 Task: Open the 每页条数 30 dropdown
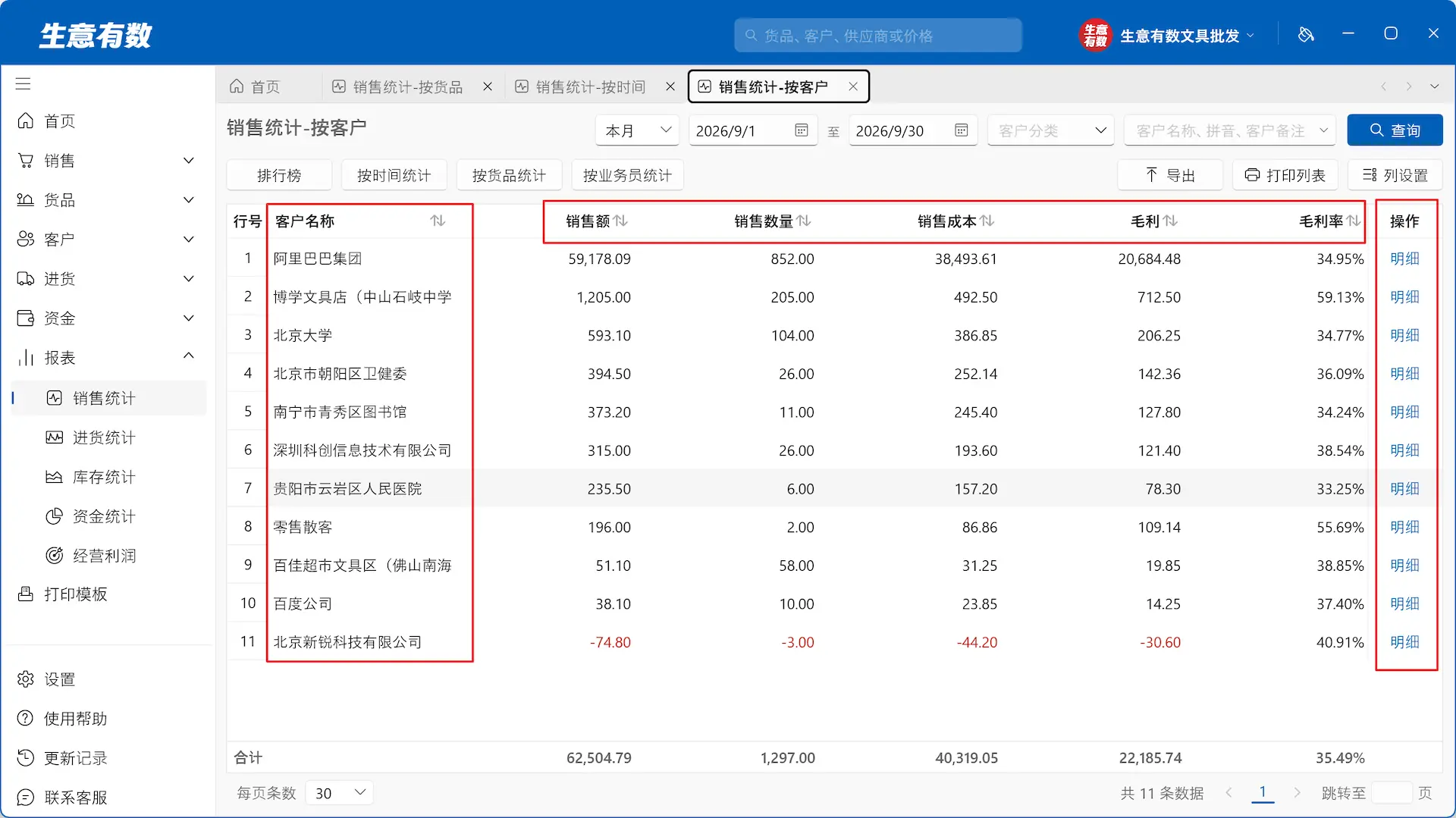[x=339, y=793]
